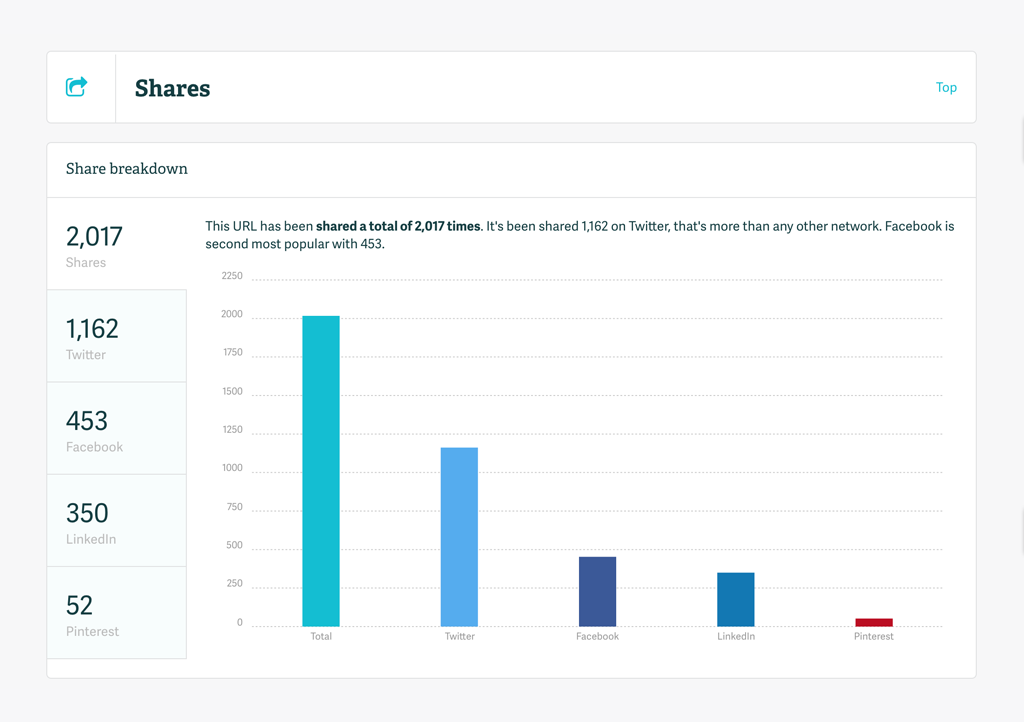Screen dimensions: 1024x722
Task: Click the light blue Twitter bar
Action: coord(459,537)
